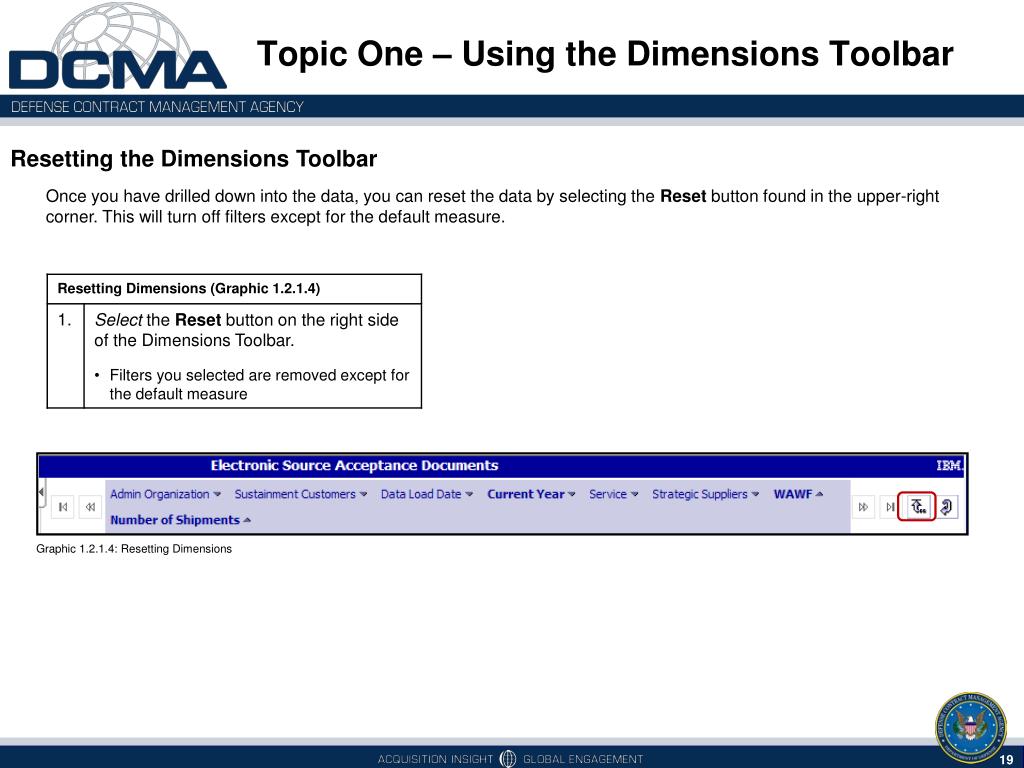The height and width of the screenshot is (768, 1024).
Task: Click the Reset button in Dimensions Toolbar
Action: point(918,507)
